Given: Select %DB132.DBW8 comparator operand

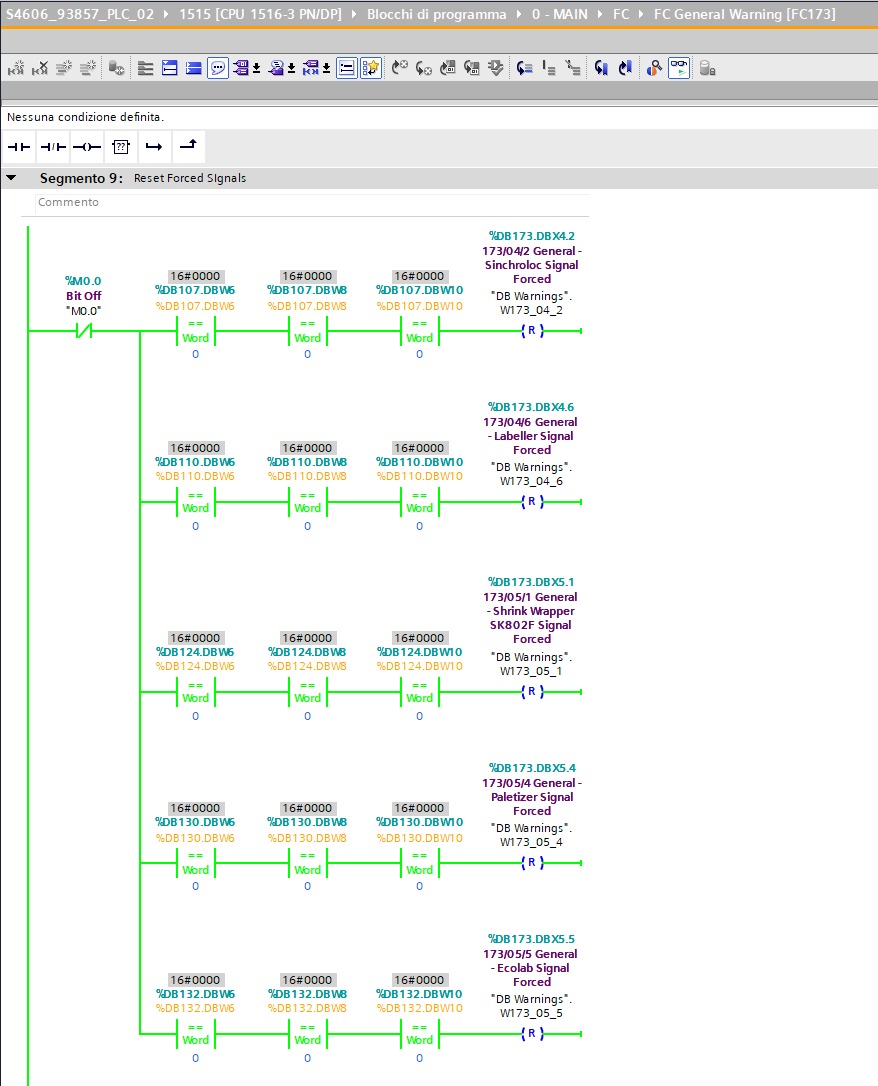Looking at the screenshot, I should click(307, 994).
